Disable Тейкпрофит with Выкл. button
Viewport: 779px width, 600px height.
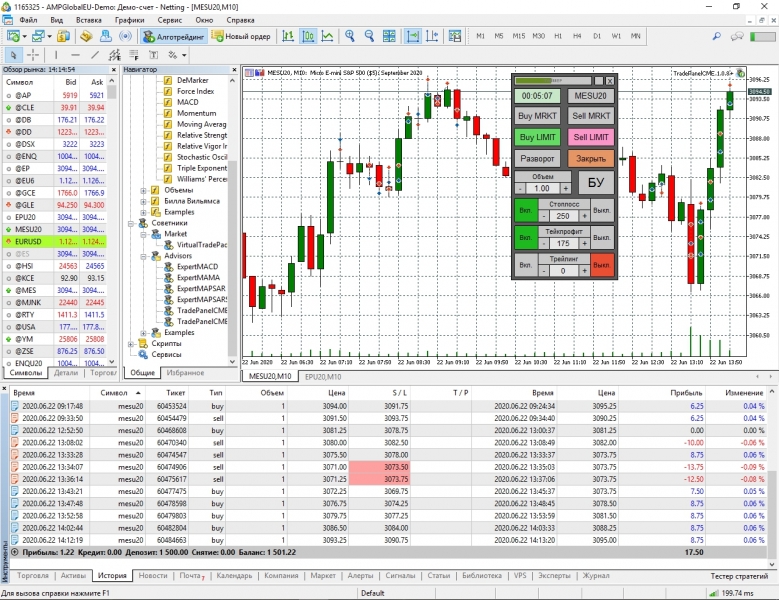tap(602, 237)
